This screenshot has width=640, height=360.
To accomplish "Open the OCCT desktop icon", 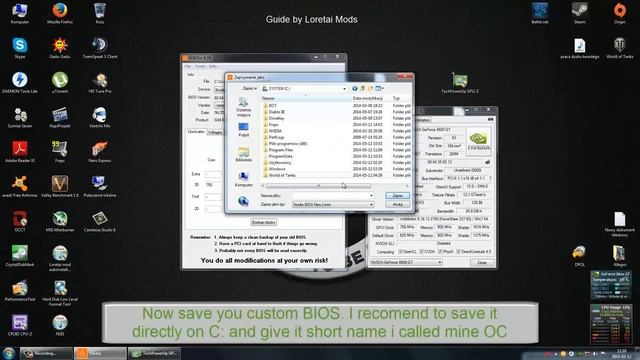I will [x=20, y=221].
